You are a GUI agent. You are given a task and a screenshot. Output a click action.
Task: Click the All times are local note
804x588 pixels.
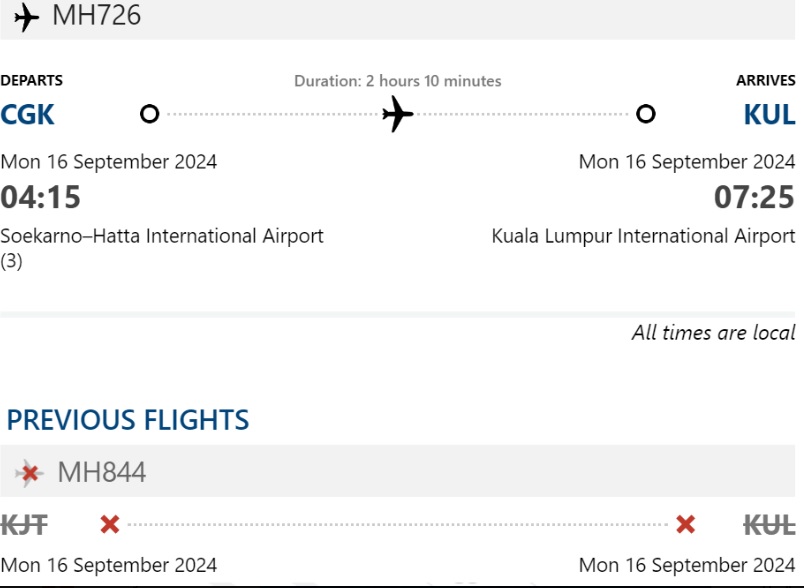(713, 333)
